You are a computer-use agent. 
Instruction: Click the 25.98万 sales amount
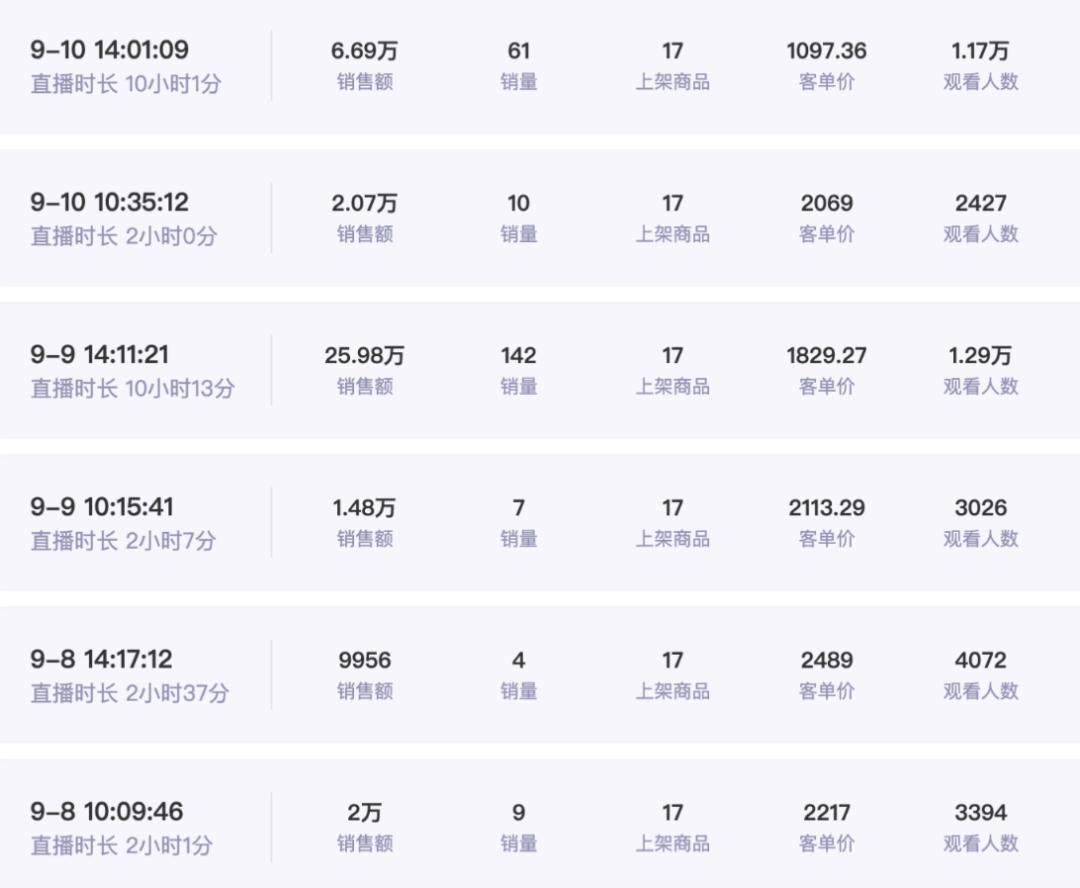pos(364,356)
